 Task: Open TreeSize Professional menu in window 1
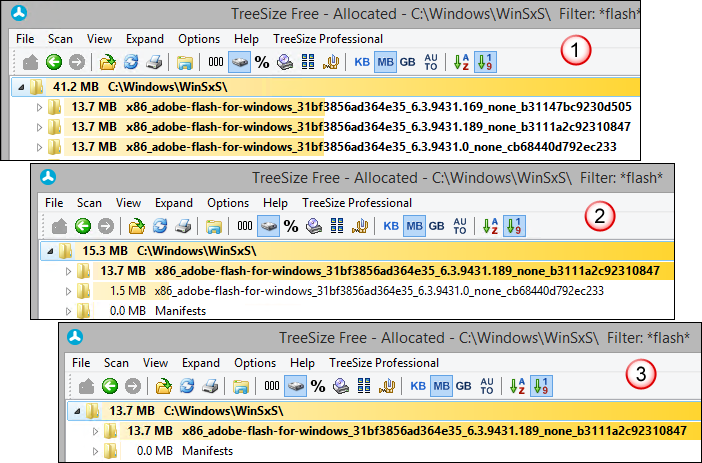tap(328, 39)
